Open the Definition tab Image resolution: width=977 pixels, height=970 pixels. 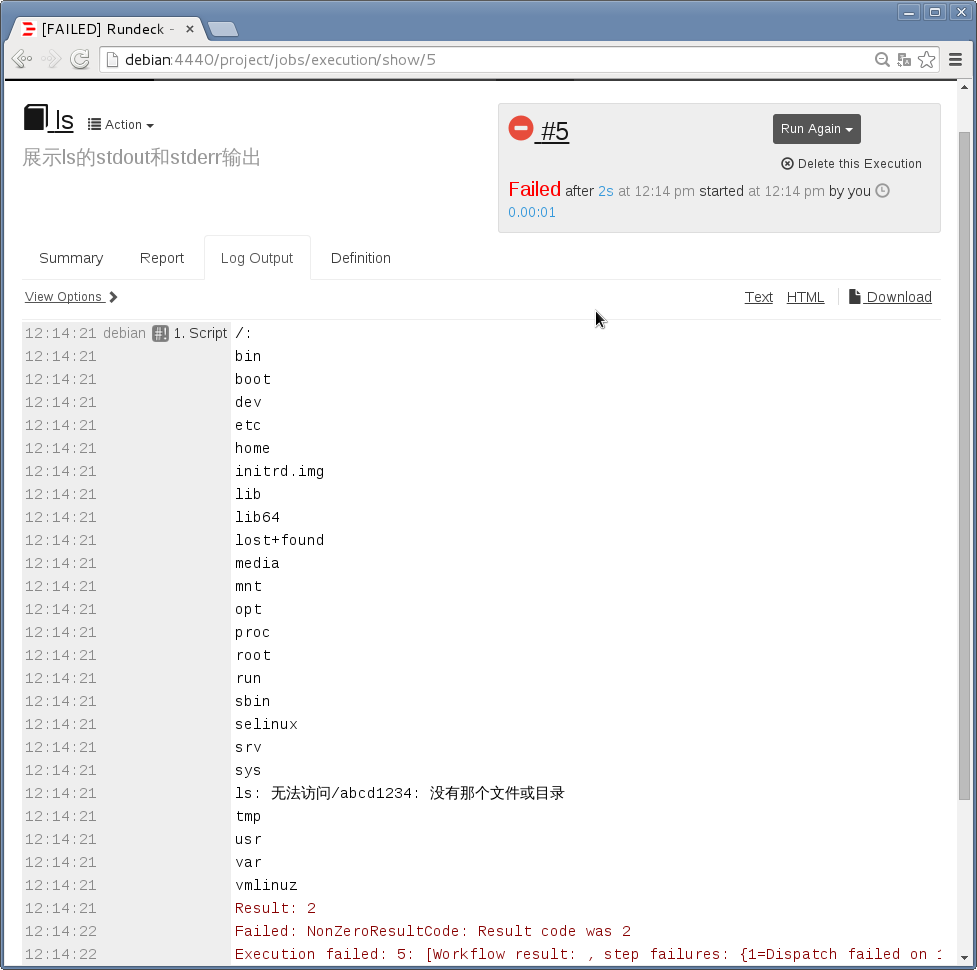(x=361, y=258)
